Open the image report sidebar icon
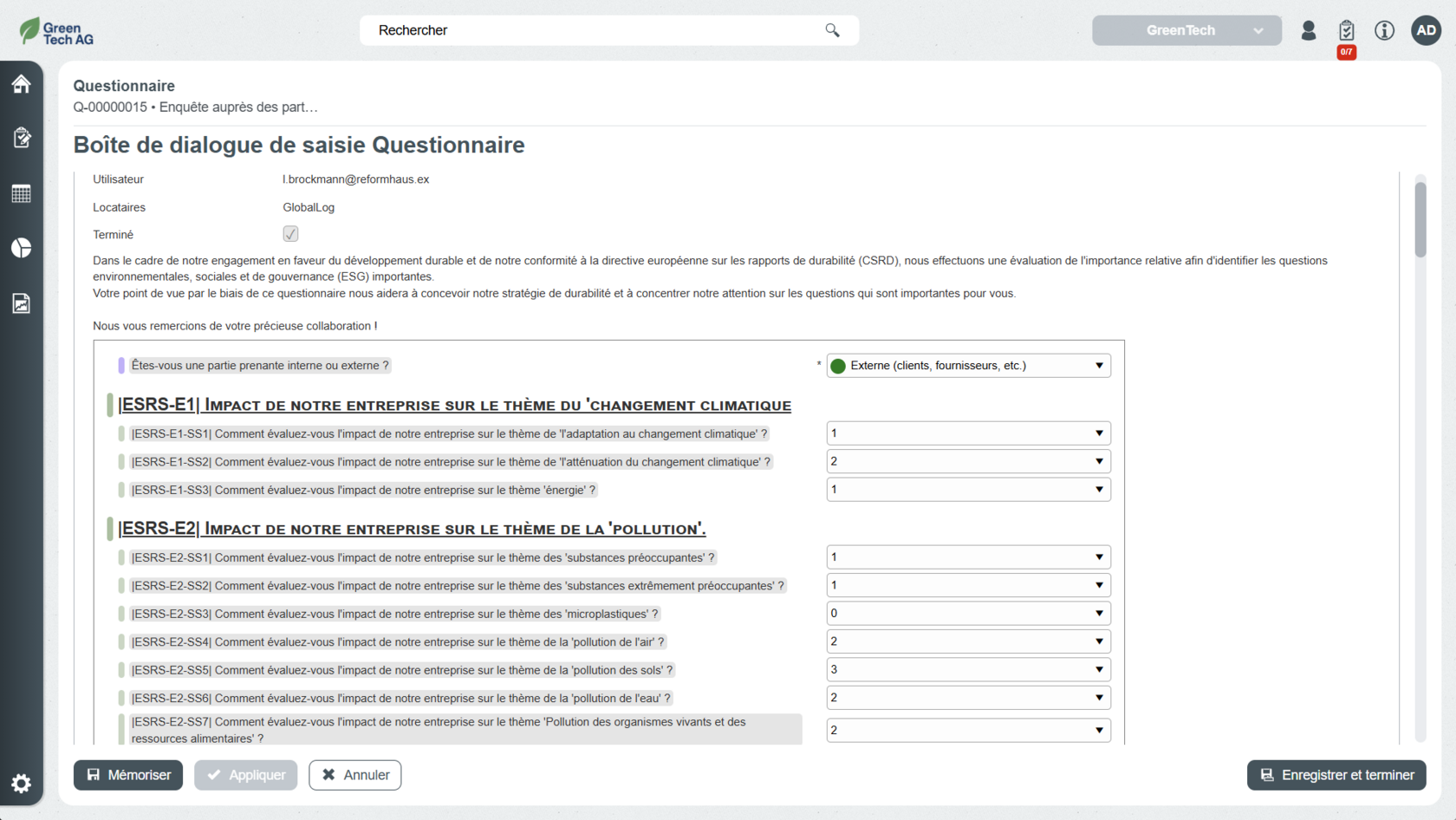 tap(22, 303)
